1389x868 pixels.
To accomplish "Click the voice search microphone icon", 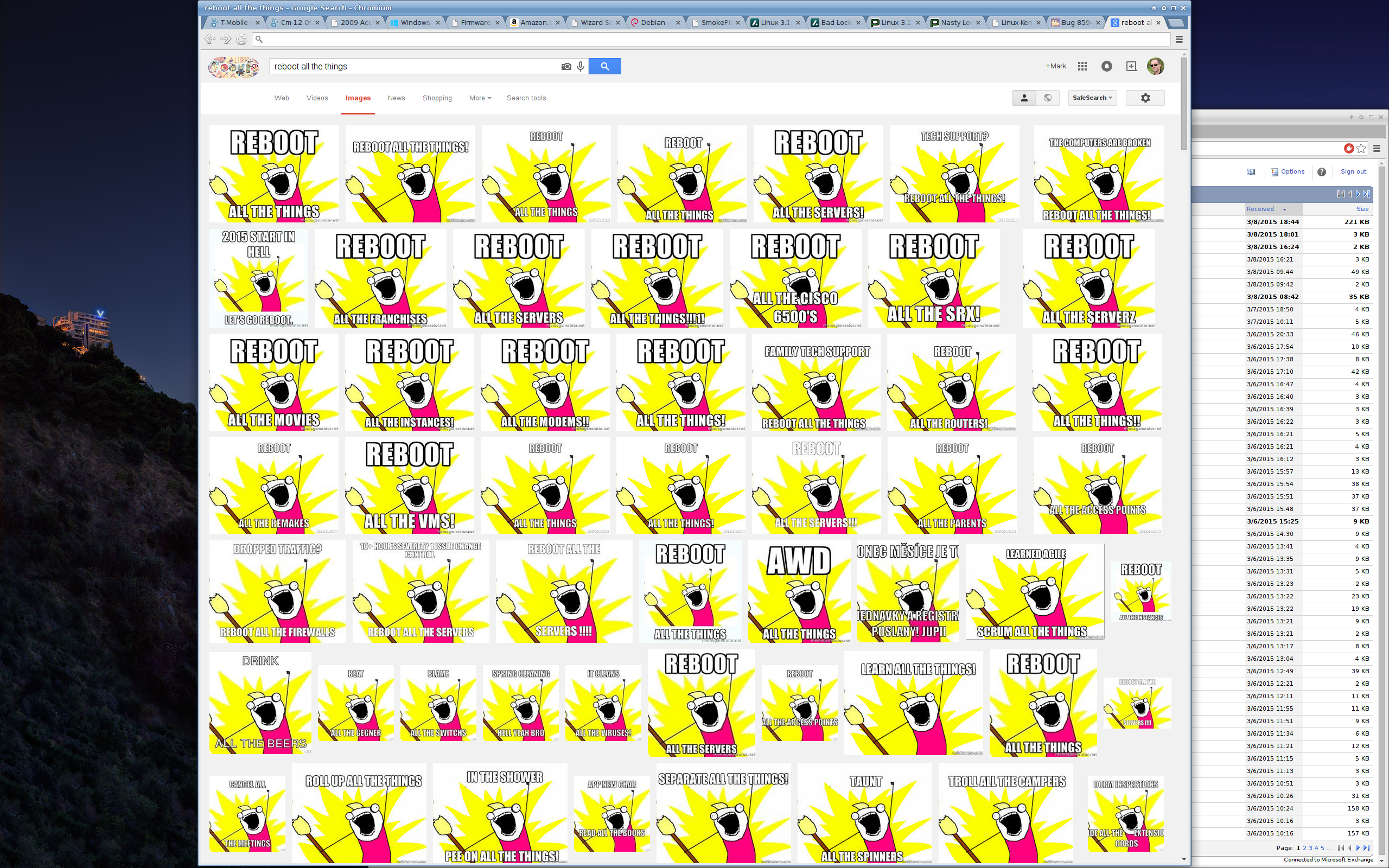I will [x=580, y=67].
